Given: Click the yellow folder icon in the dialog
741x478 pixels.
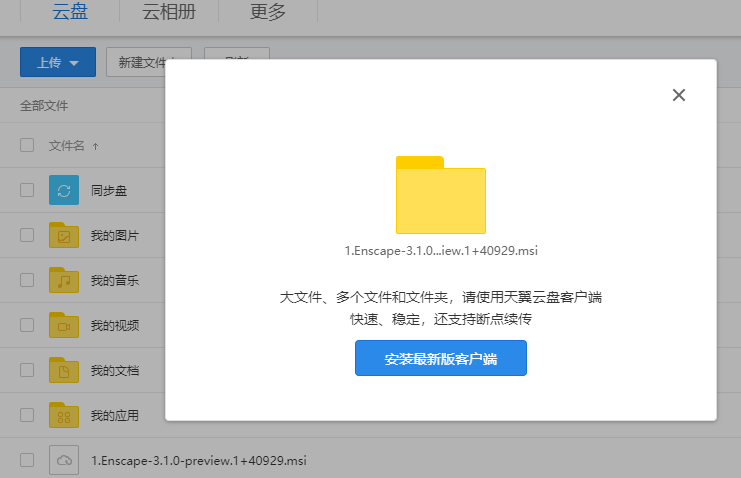Looking at the screenshot, I should click(440, 195).
